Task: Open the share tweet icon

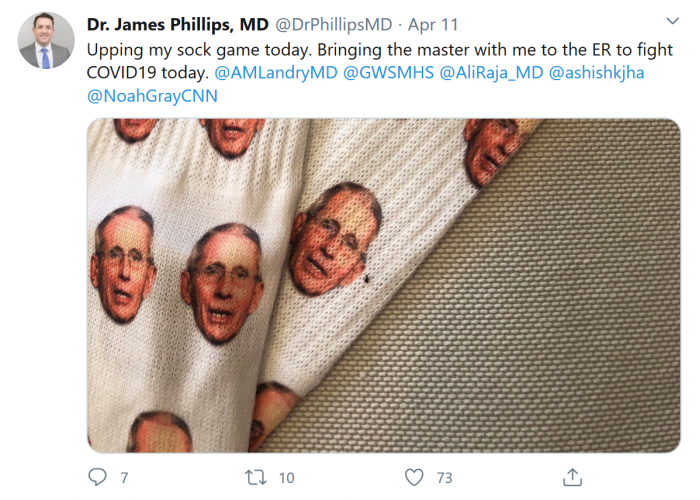Action: (x=572, y=477)
